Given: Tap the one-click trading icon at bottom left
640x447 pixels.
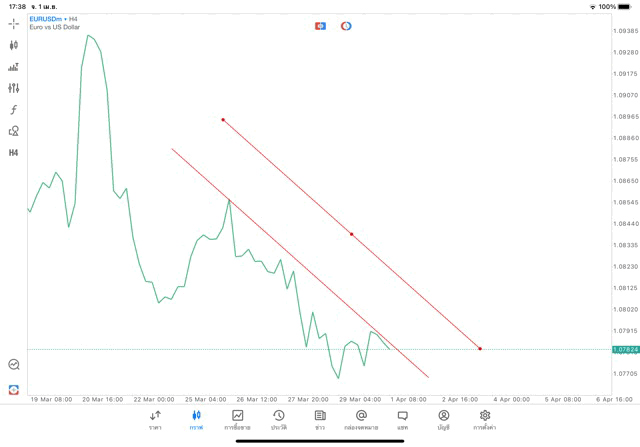Looking at the screenshot, I should coord(14,389).
